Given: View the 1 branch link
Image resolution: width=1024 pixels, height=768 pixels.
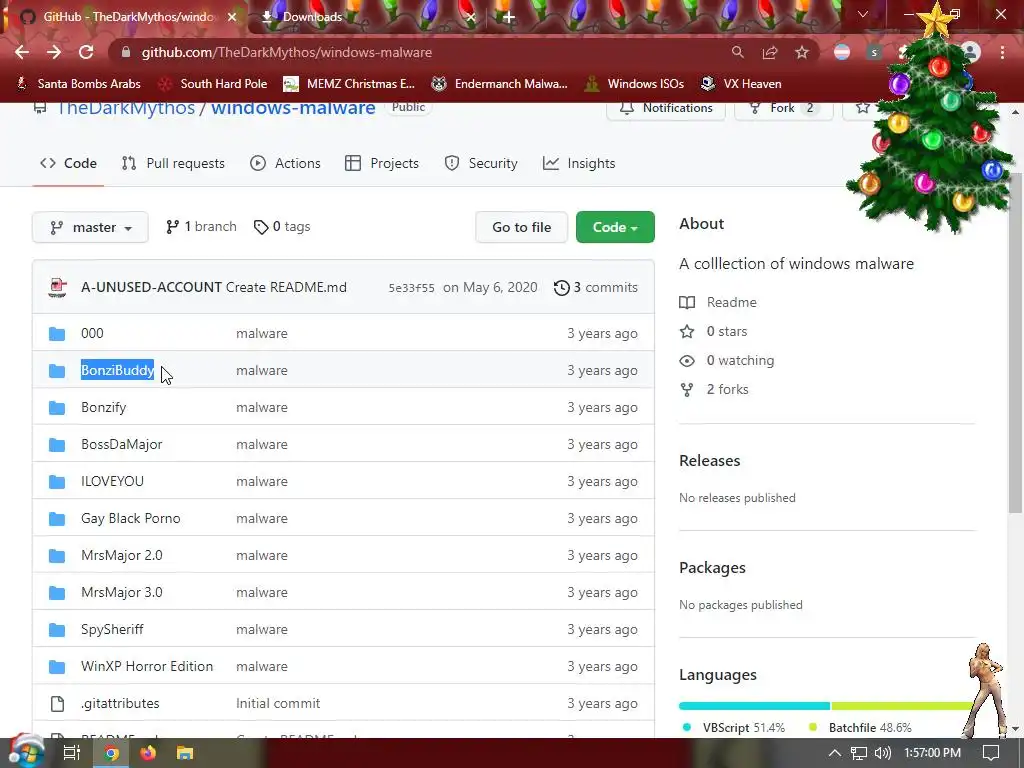Looking at the screenshot, I should [x=201, y=227].
